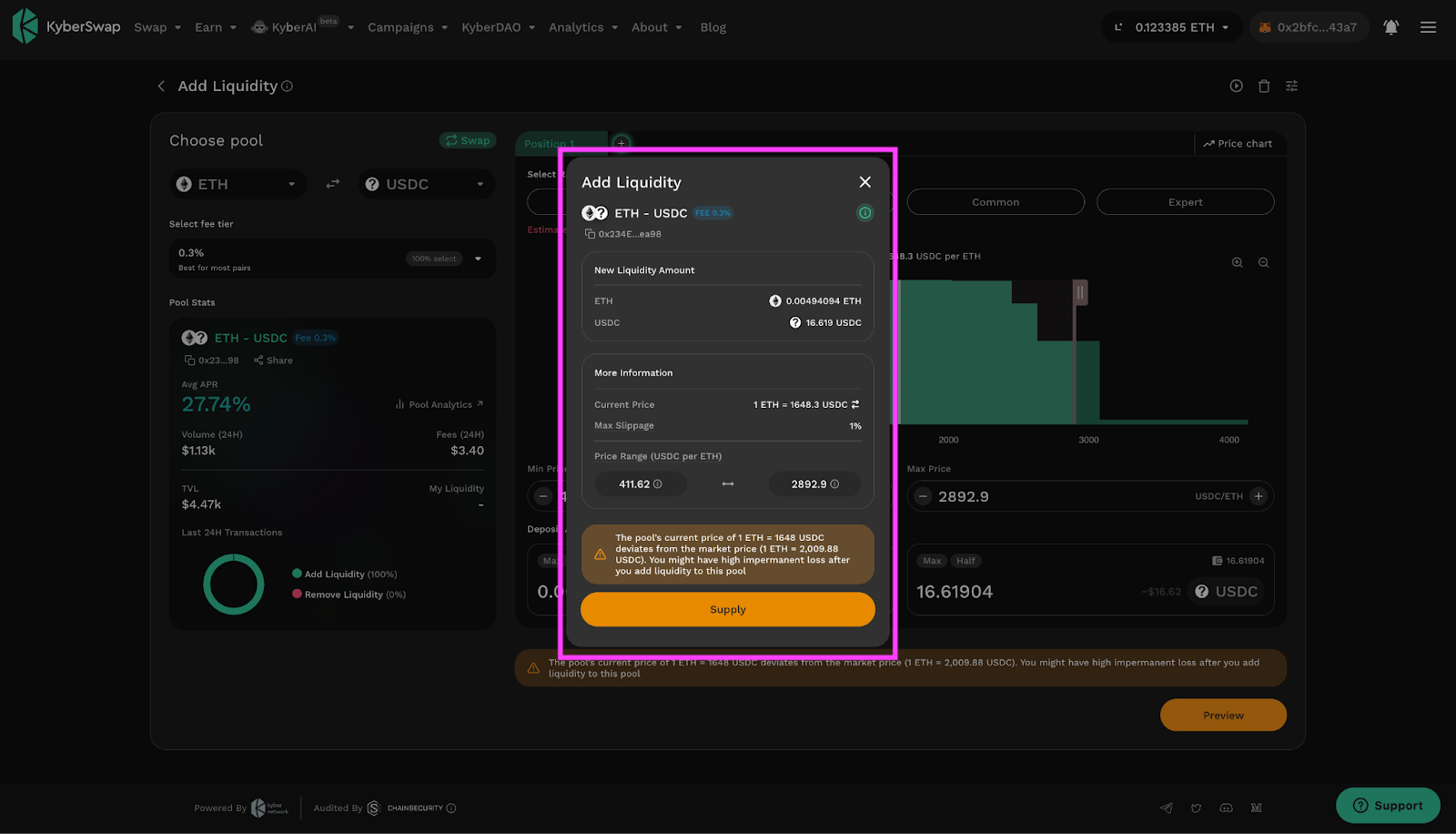Copy pool address 0x23...98

tap(190, 361)
